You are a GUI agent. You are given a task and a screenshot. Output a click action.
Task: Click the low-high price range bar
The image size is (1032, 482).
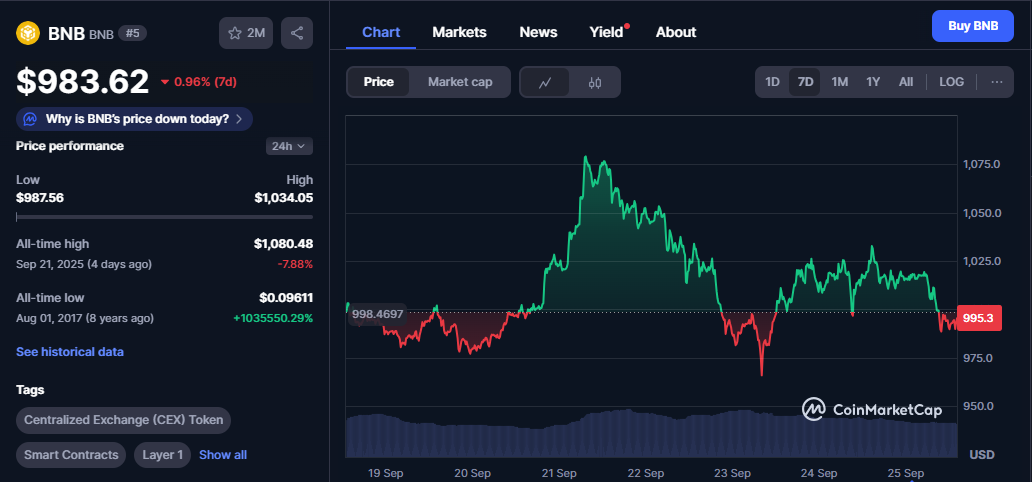[164, 216]
